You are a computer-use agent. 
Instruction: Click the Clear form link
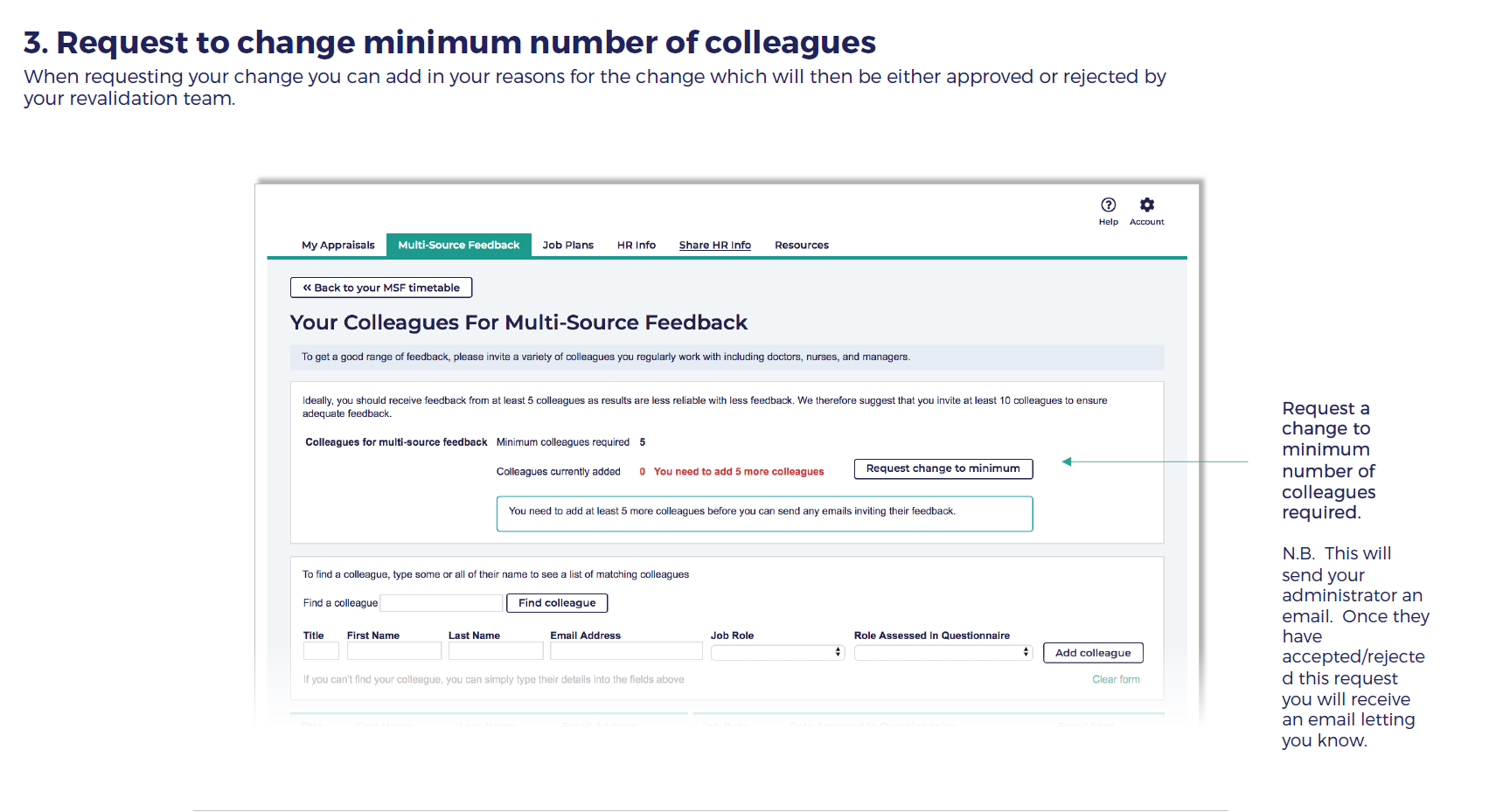[x=1115, y=680]
